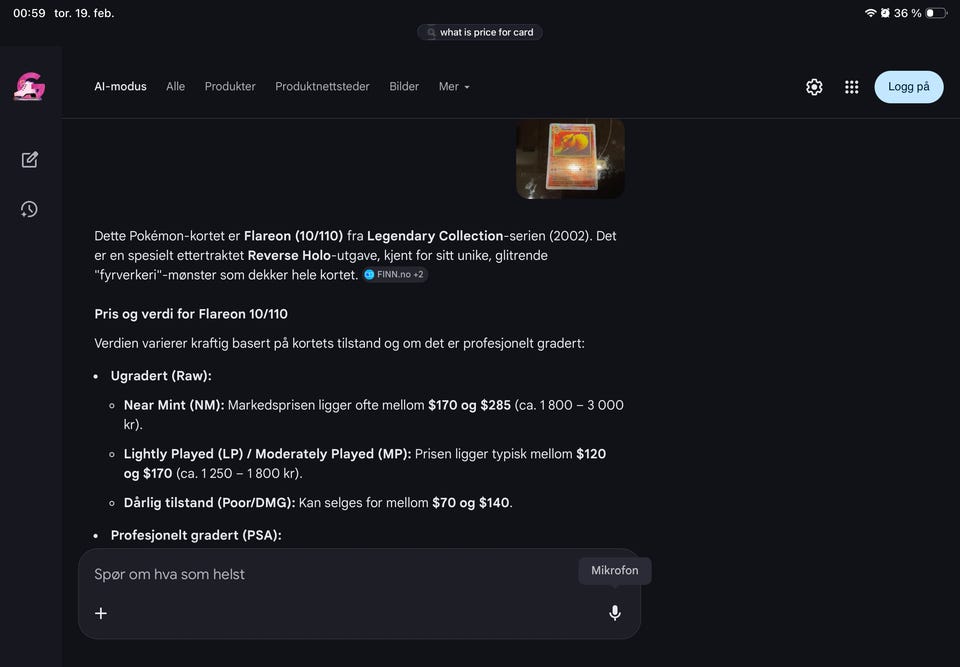
Task: Tap the 'tor. 19. feb.' date
Action: coord(84,13)
